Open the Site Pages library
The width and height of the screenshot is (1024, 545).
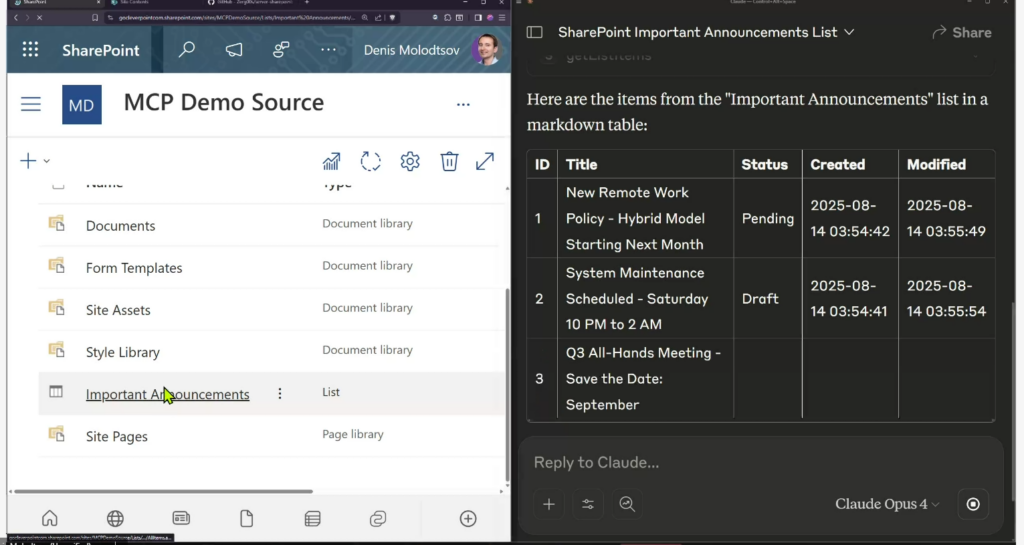[x=116, y=437]
